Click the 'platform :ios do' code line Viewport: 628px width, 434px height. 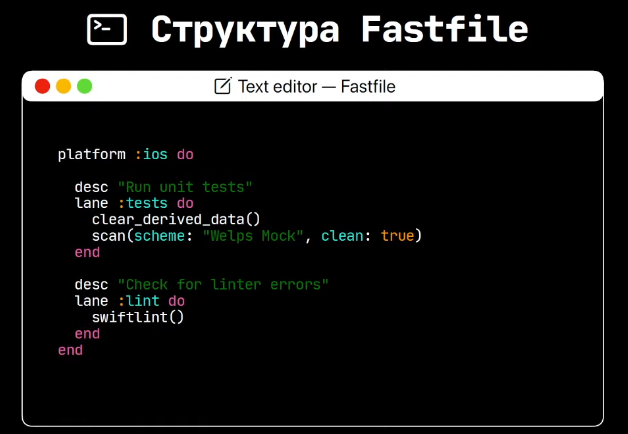tap(126, 155)
